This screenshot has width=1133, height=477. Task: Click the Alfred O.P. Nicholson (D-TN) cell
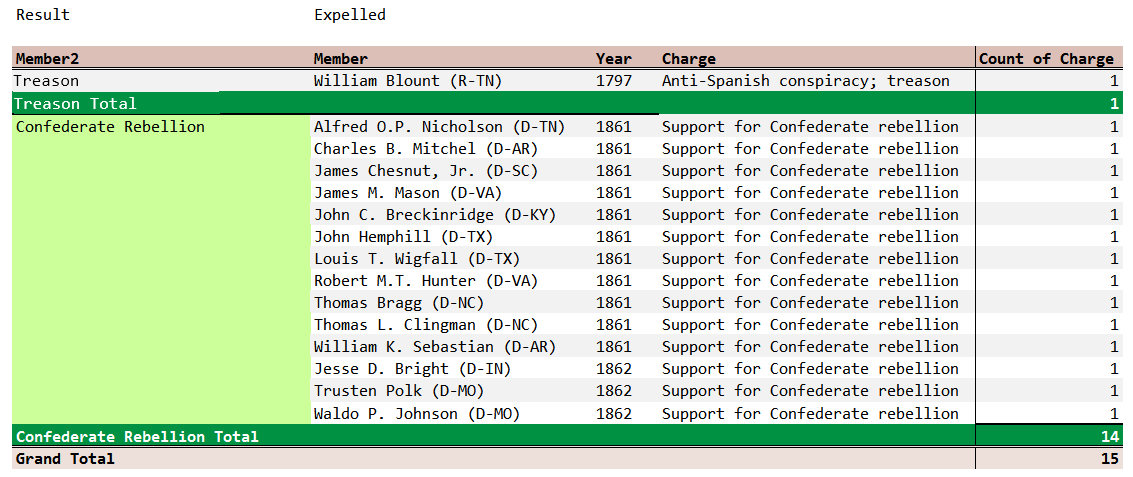pos(439,127)
